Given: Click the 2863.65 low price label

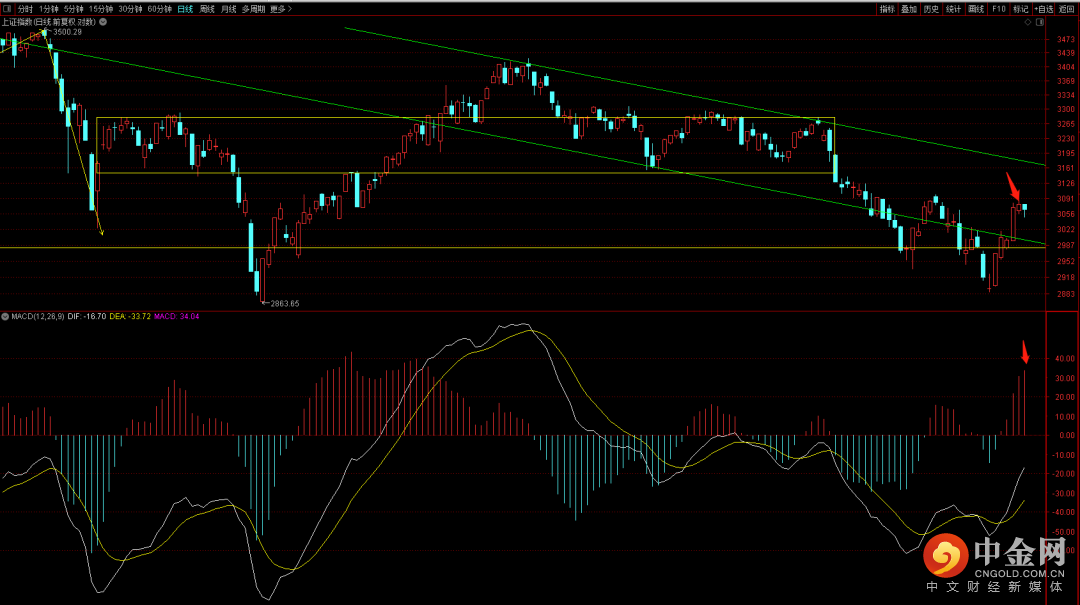Looking at the screenshot, I should click(282, 303).
